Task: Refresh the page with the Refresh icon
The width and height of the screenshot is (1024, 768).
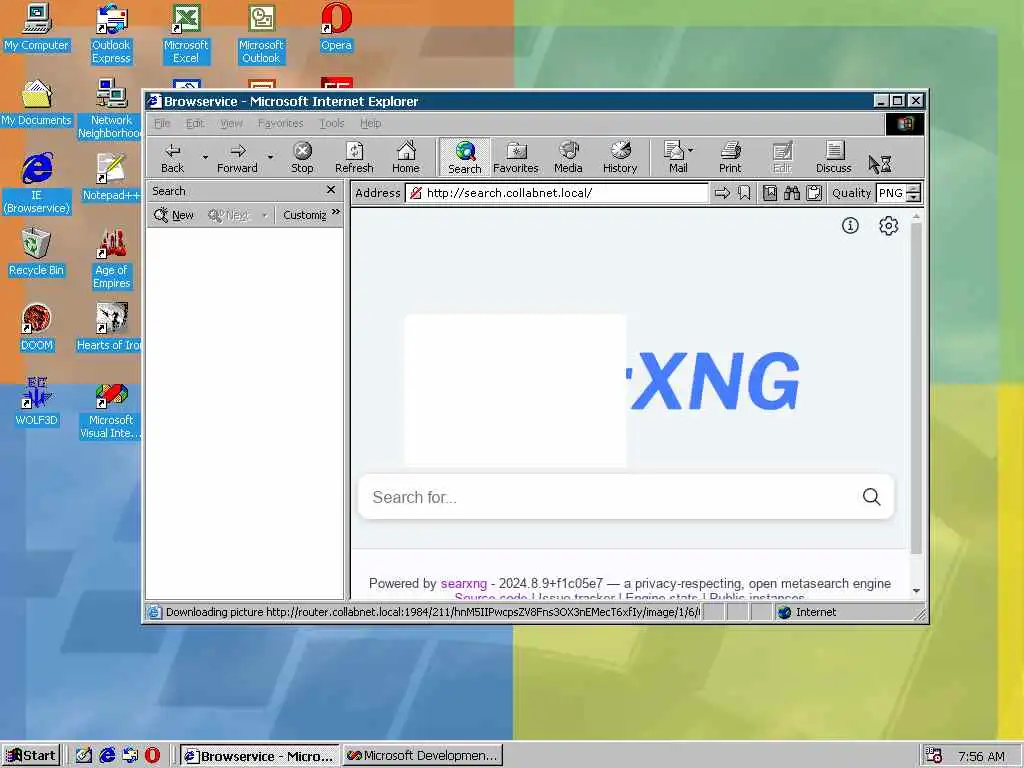Action: point(354,157)
